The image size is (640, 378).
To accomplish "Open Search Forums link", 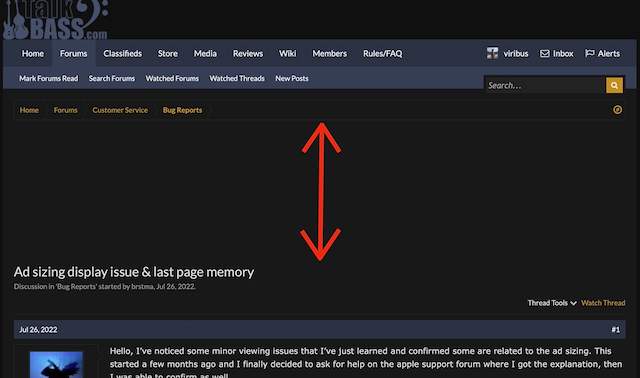I will pyautogui.click(x=112, y=78).
